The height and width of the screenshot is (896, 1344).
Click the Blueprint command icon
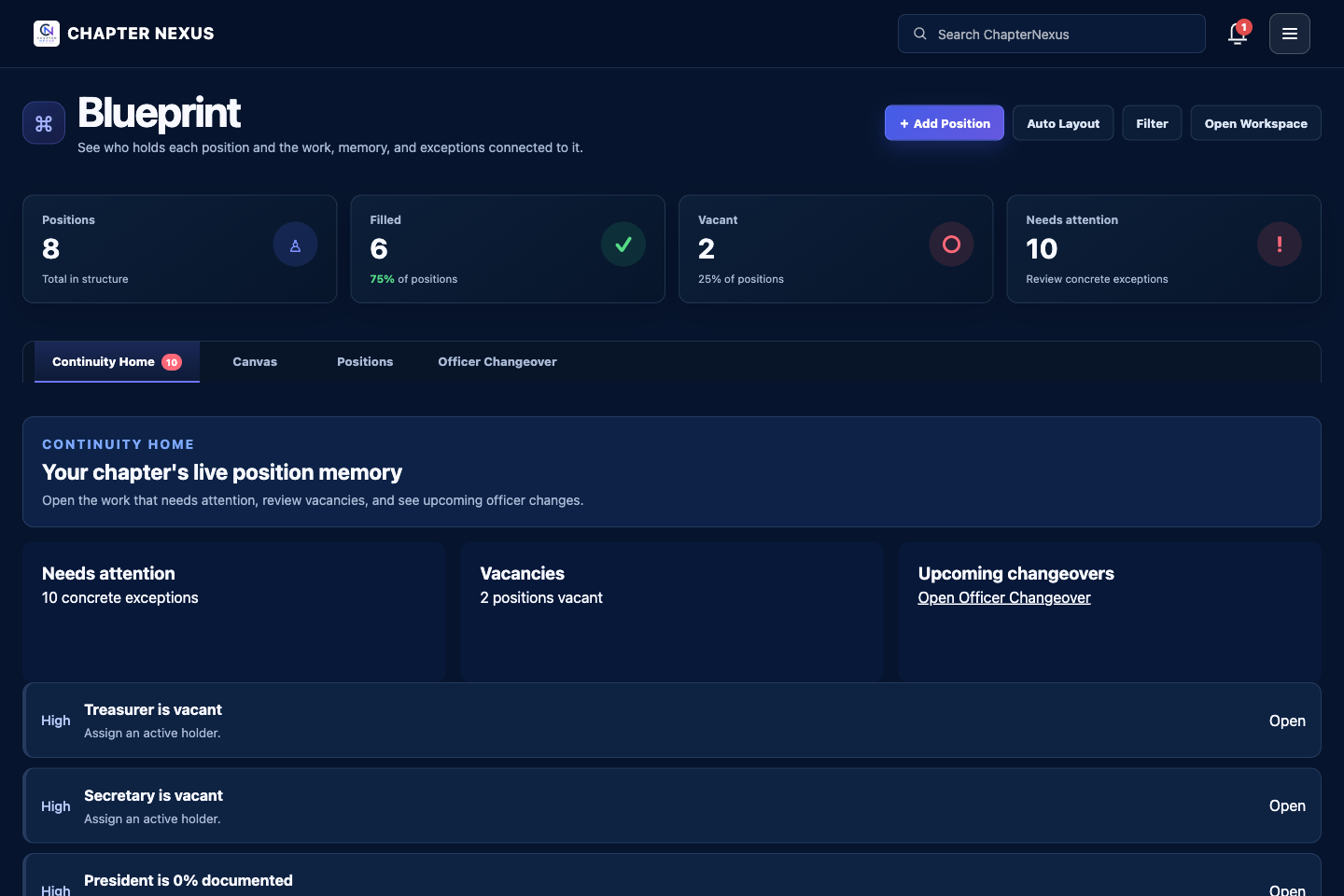point(44,123)
